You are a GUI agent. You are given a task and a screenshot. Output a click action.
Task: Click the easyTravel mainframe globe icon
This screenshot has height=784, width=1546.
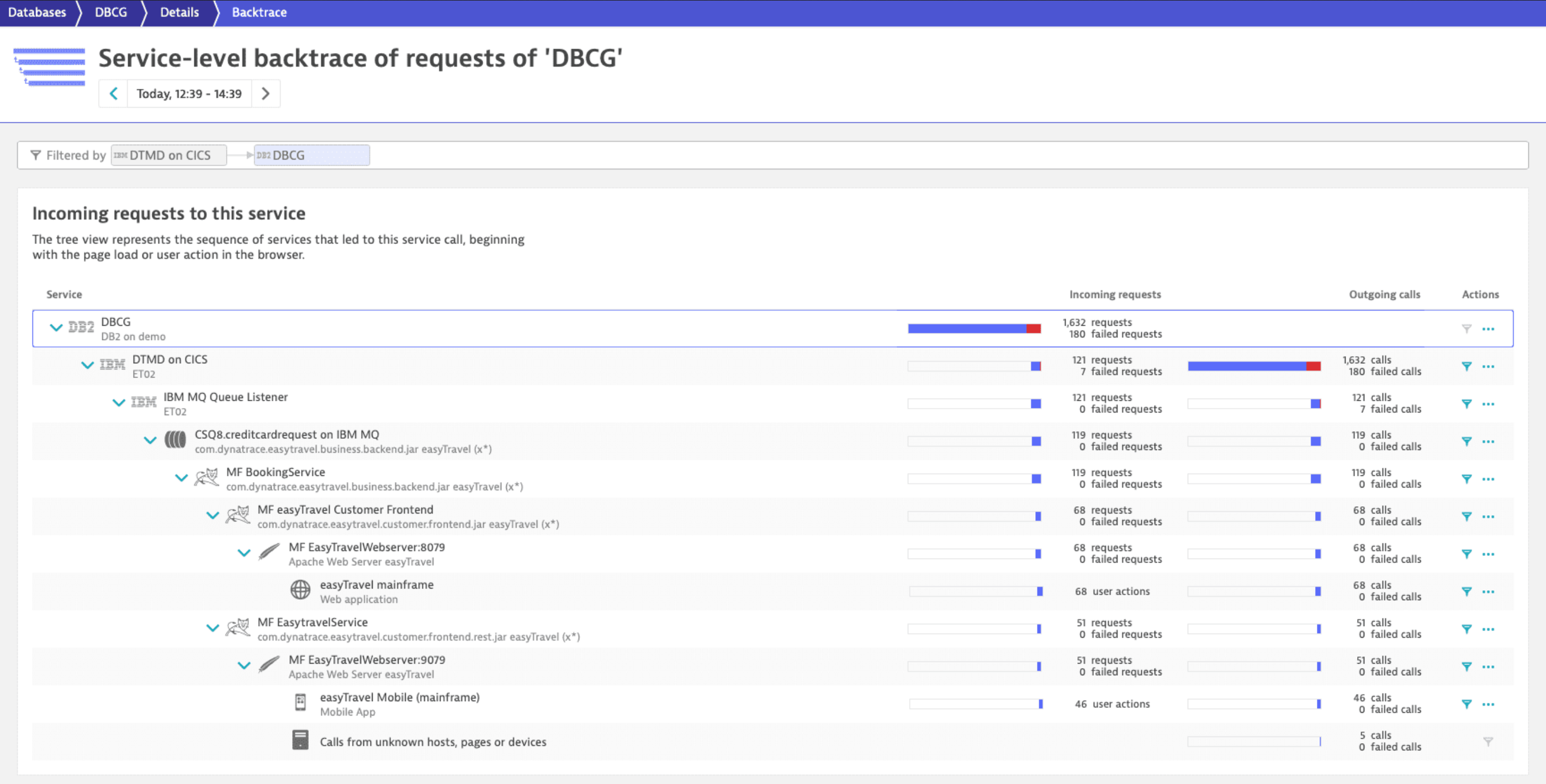click(x=300, y=590)
